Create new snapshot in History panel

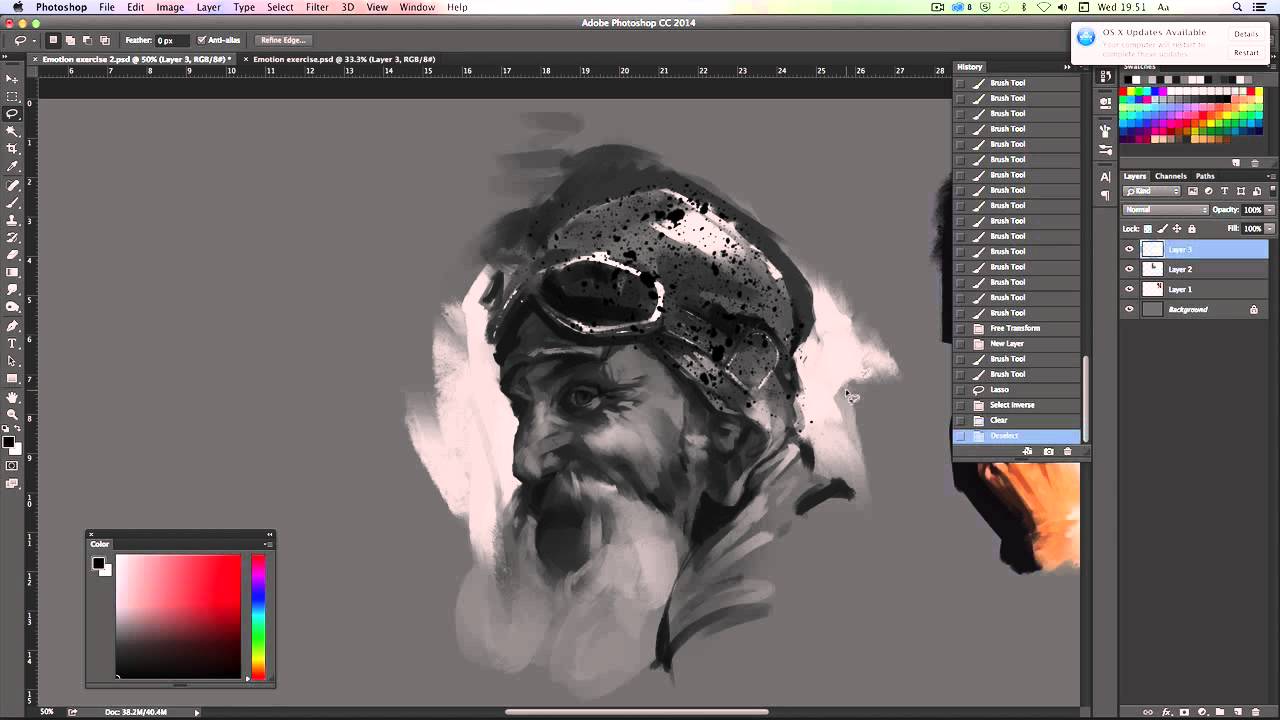pyautogui.click(x=1048, y=452)
